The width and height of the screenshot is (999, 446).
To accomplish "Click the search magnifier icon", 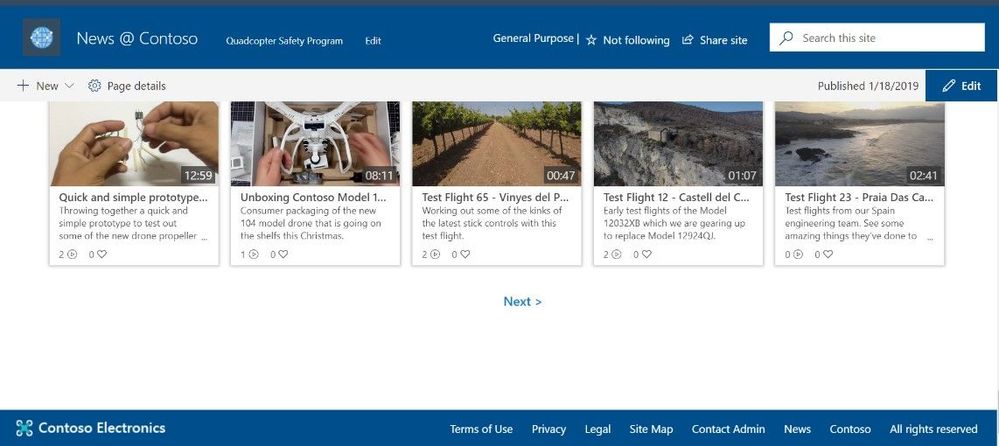I will click(786, 38).
